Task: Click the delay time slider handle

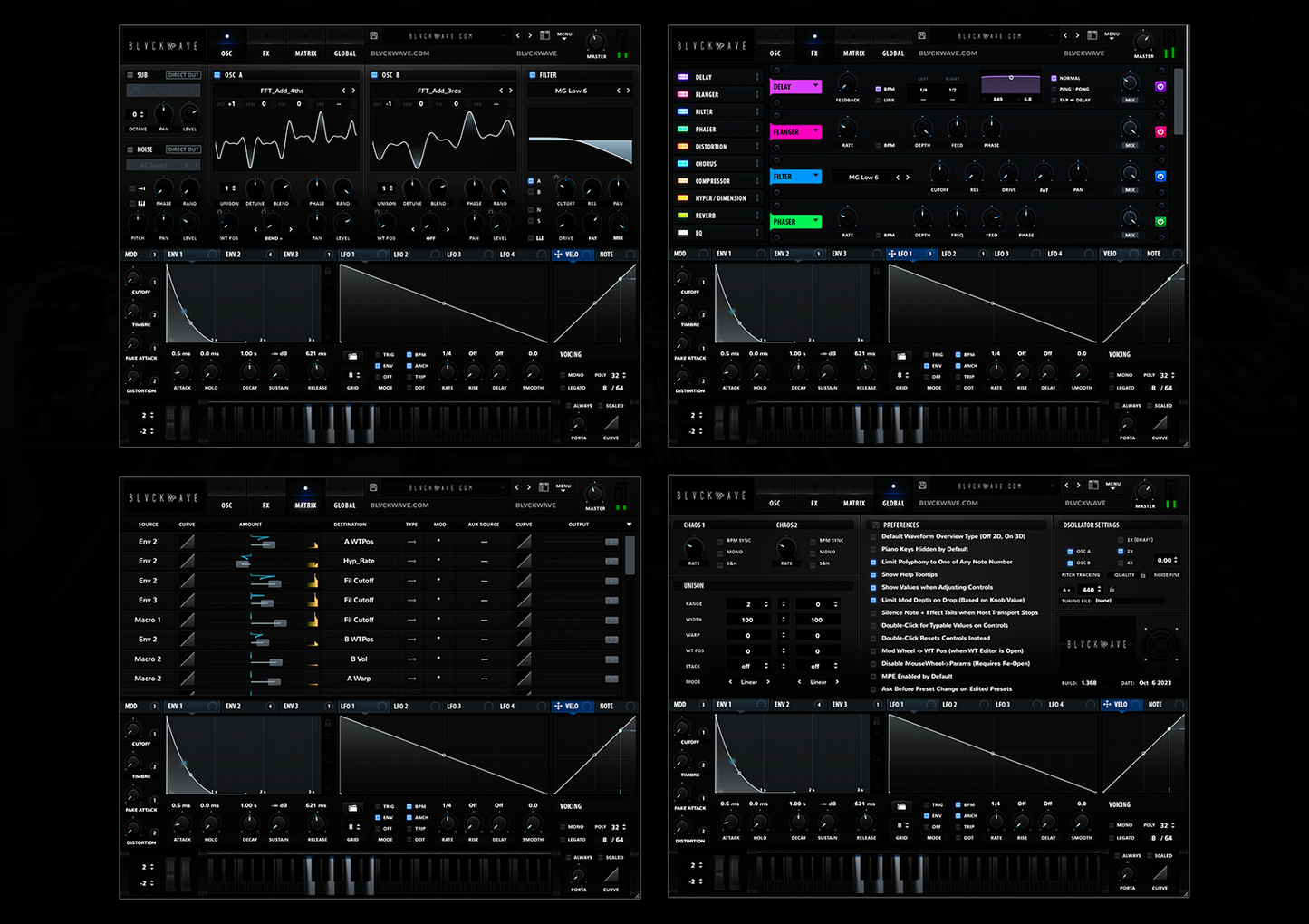Action: tap(1011, 78)
